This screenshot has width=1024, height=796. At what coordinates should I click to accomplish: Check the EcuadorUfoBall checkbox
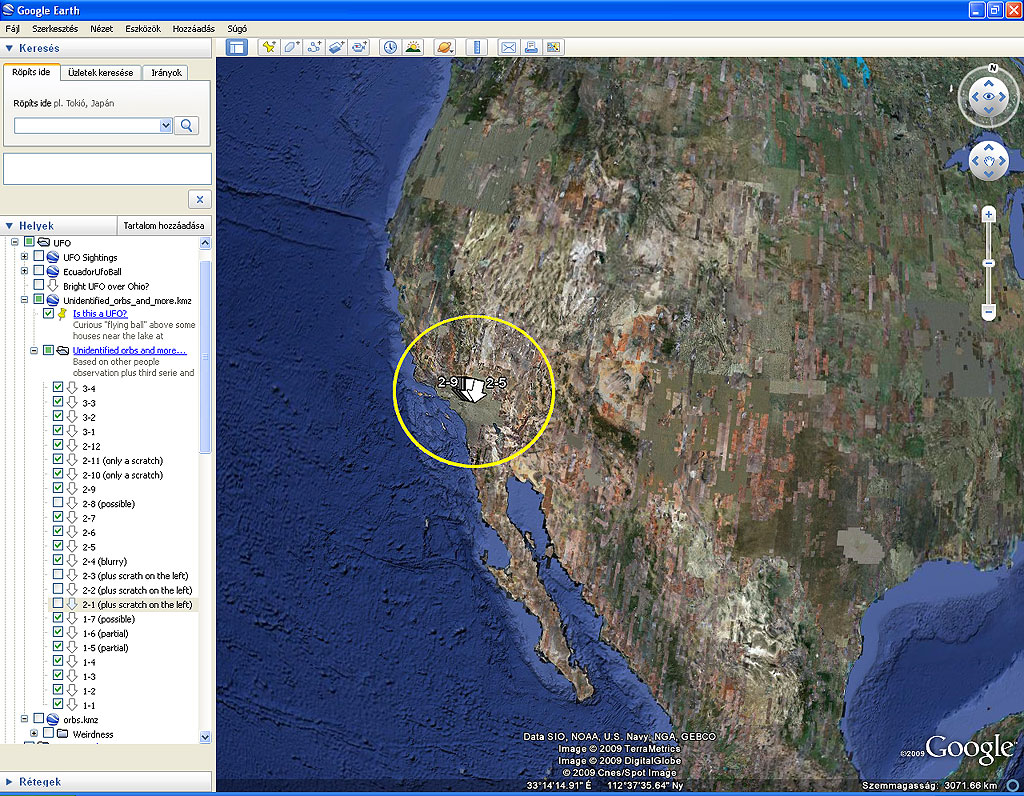point(39,271)
